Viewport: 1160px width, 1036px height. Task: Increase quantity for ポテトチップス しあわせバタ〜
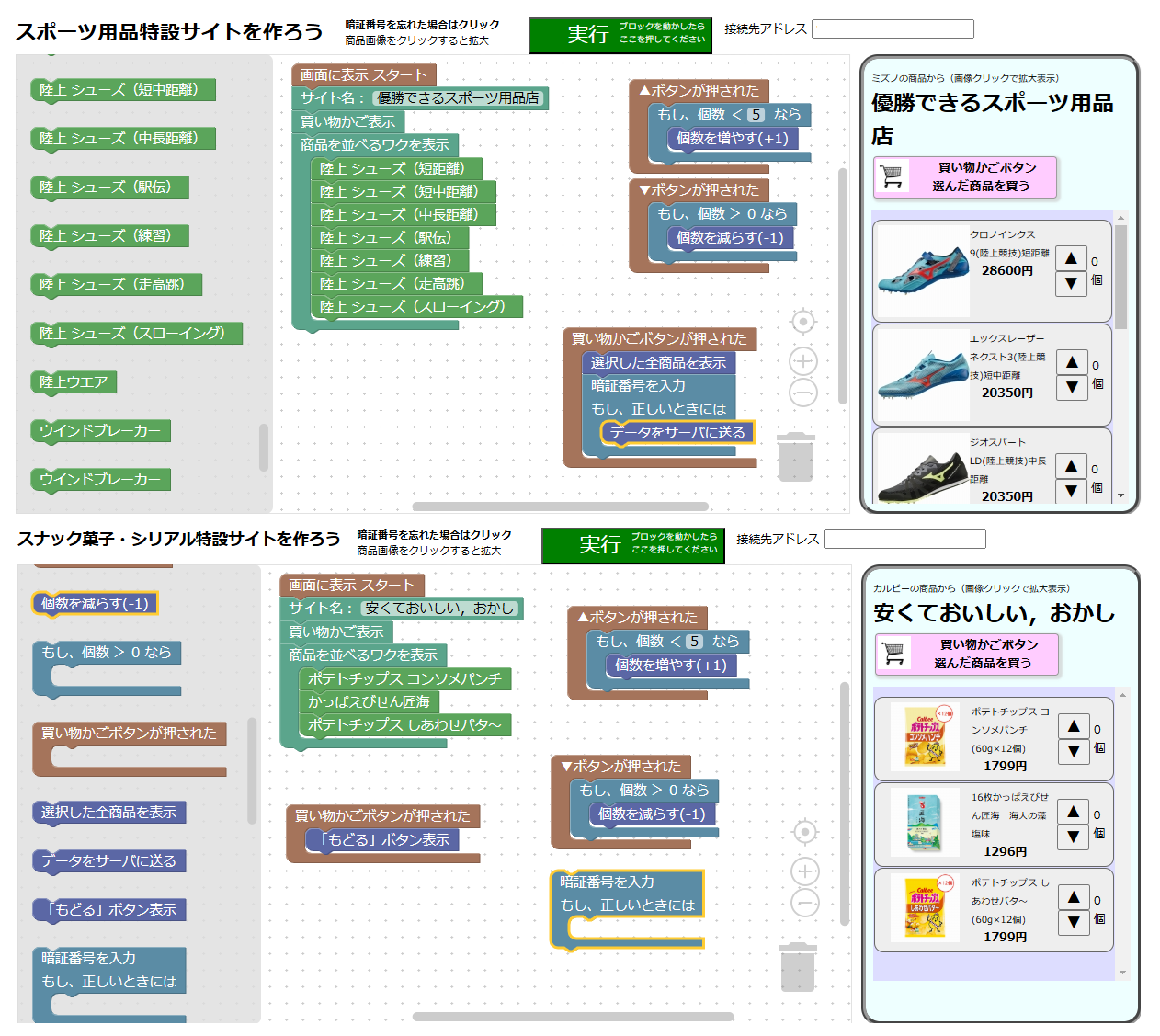(1074, 897)
